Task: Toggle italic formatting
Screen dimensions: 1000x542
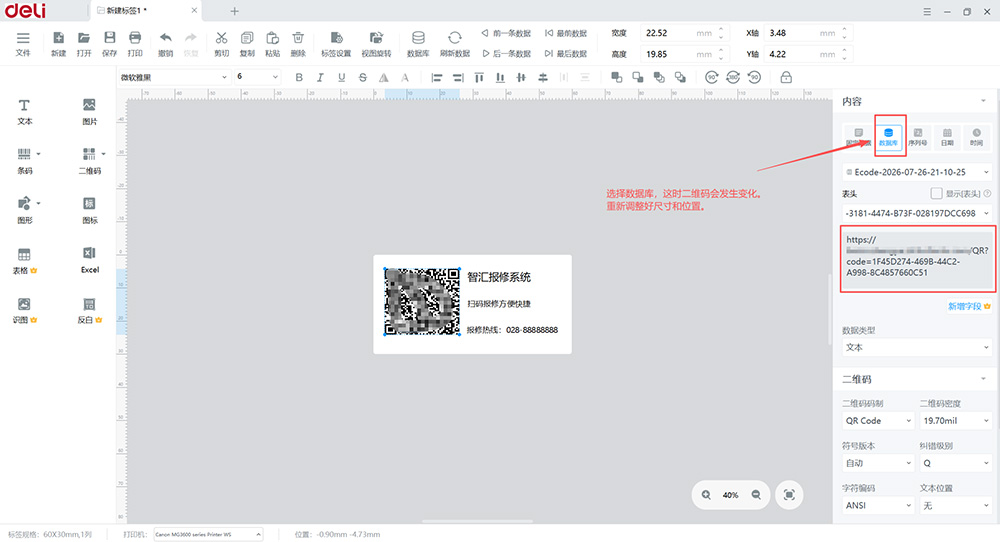Action: 320,77
